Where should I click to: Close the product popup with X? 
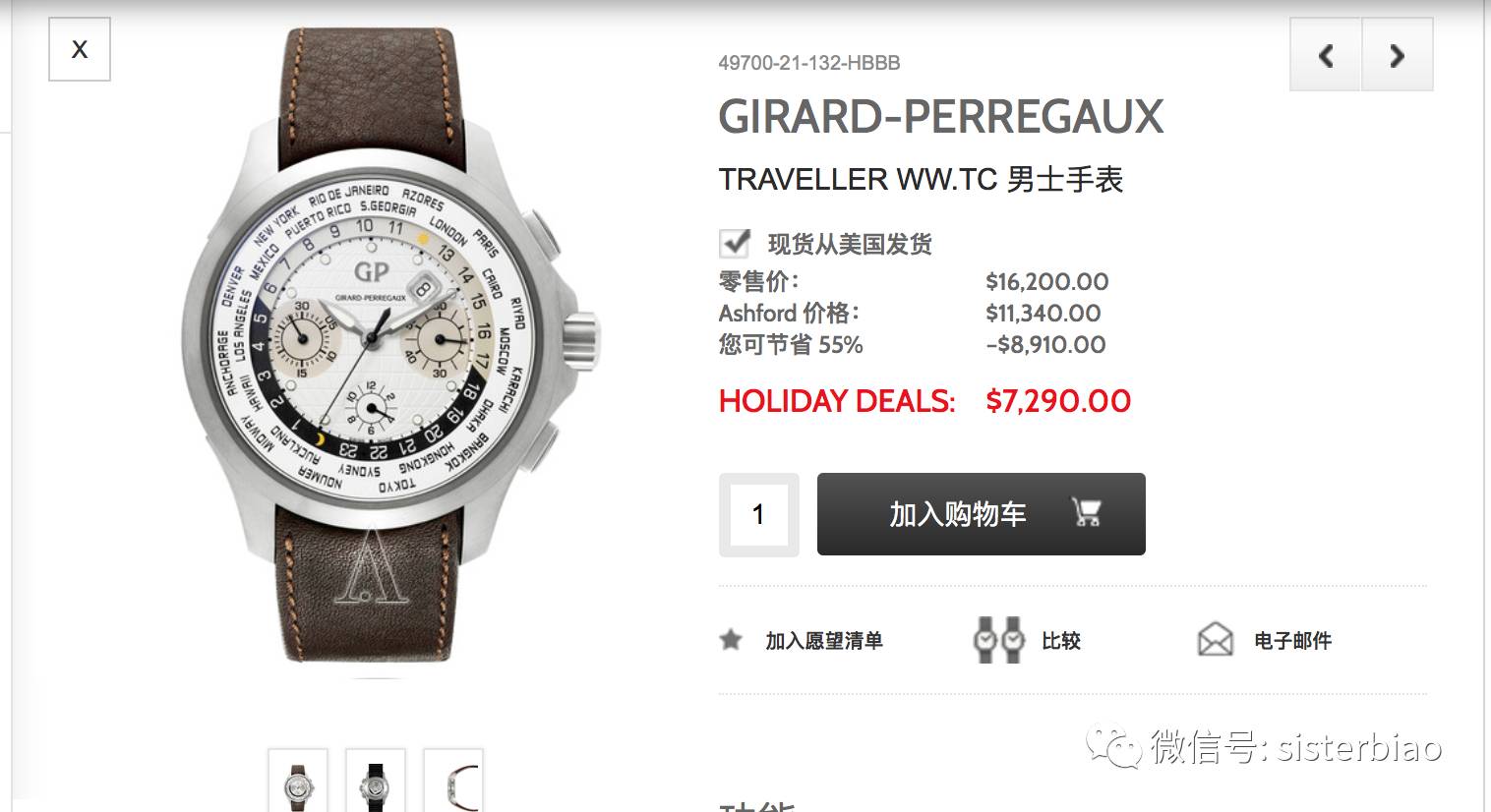click(x=80, y=49)
